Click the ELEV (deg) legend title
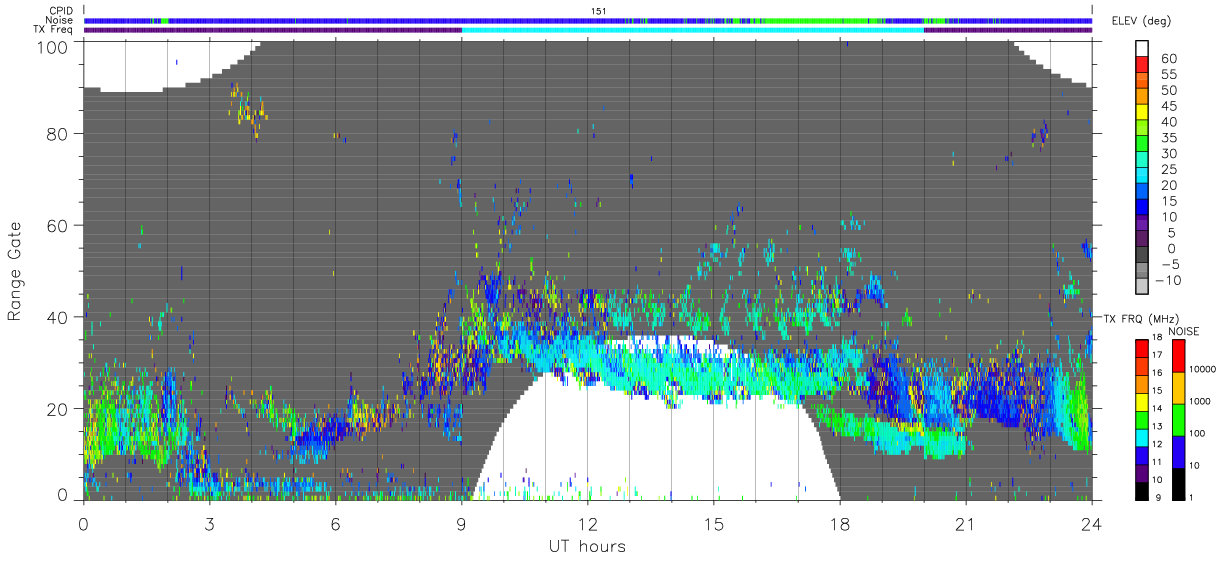 coord(1142,21)
